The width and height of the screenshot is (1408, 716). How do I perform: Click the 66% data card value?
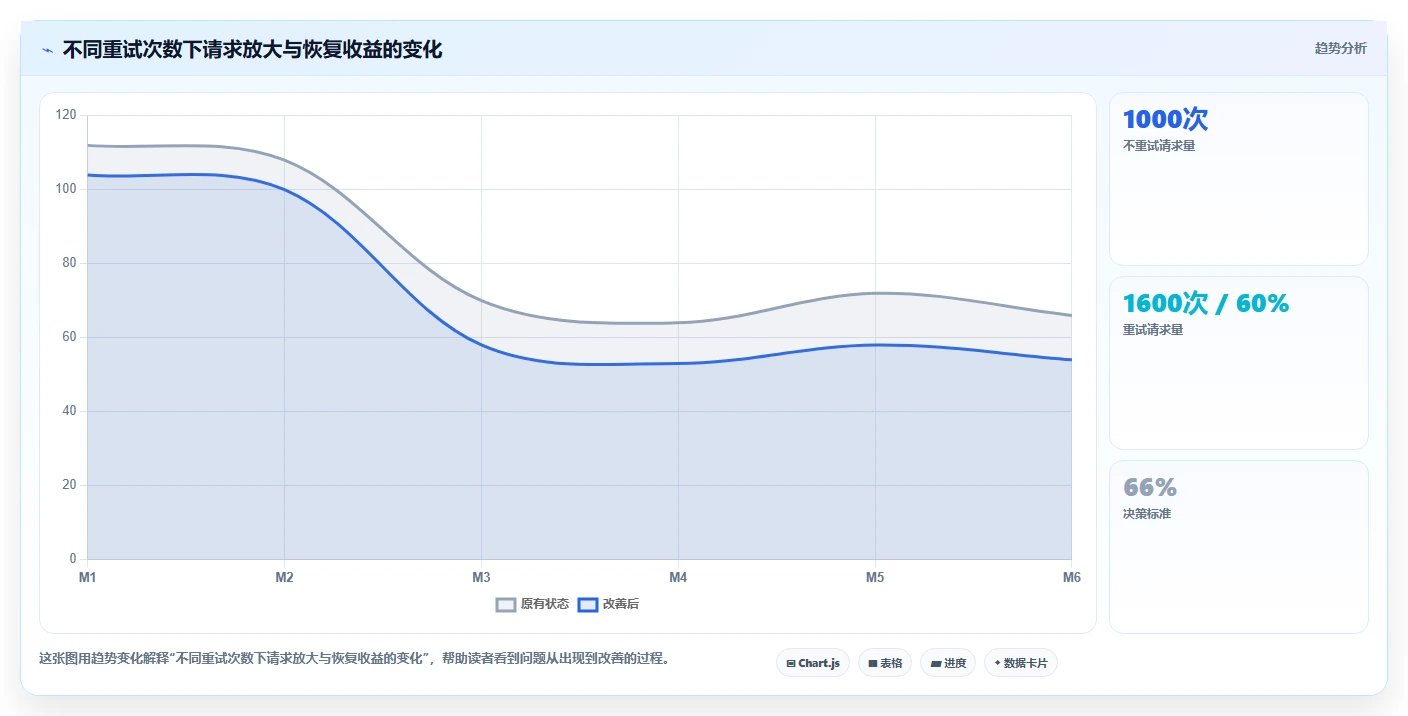tap(1150, 488)
